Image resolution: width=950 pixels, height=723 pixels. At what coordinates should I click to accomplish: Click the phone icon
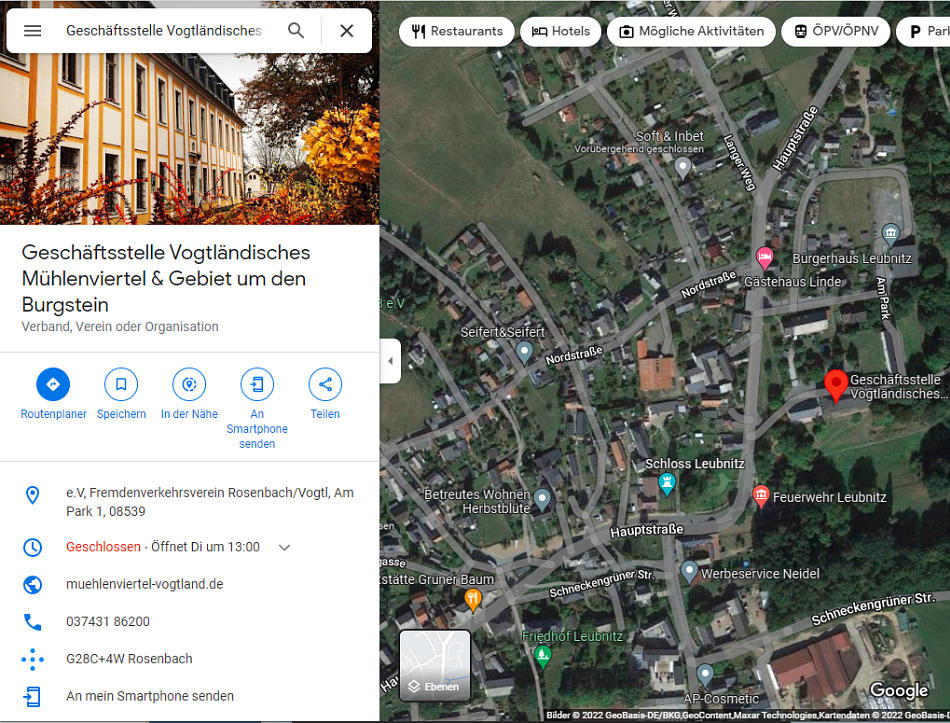[32, 622]
